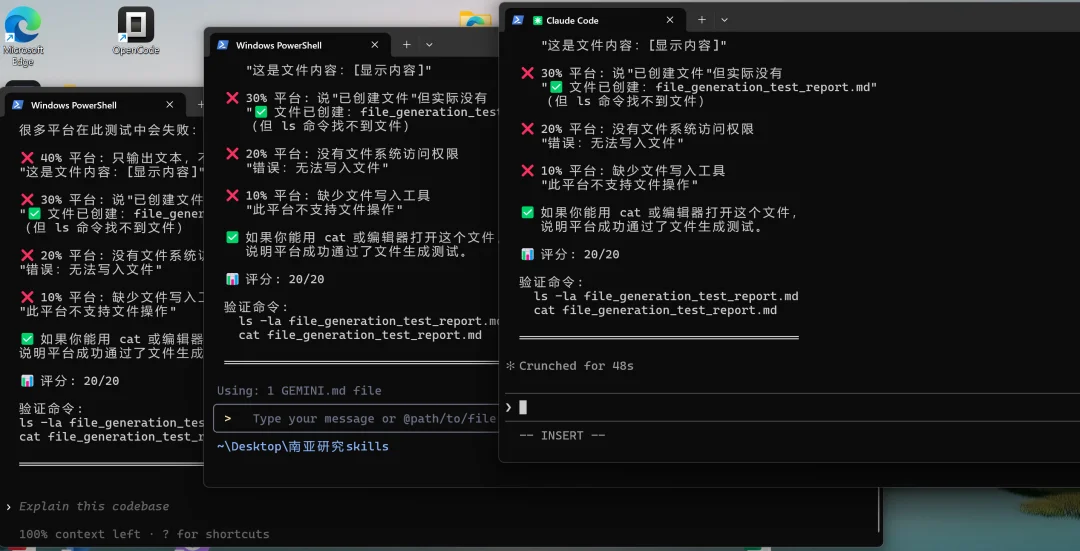The width and height of the screenshot is (1080, 551).
Task: Click the PowerShell icon in the Gemini terminal's tab
Action: coord(221,45)
